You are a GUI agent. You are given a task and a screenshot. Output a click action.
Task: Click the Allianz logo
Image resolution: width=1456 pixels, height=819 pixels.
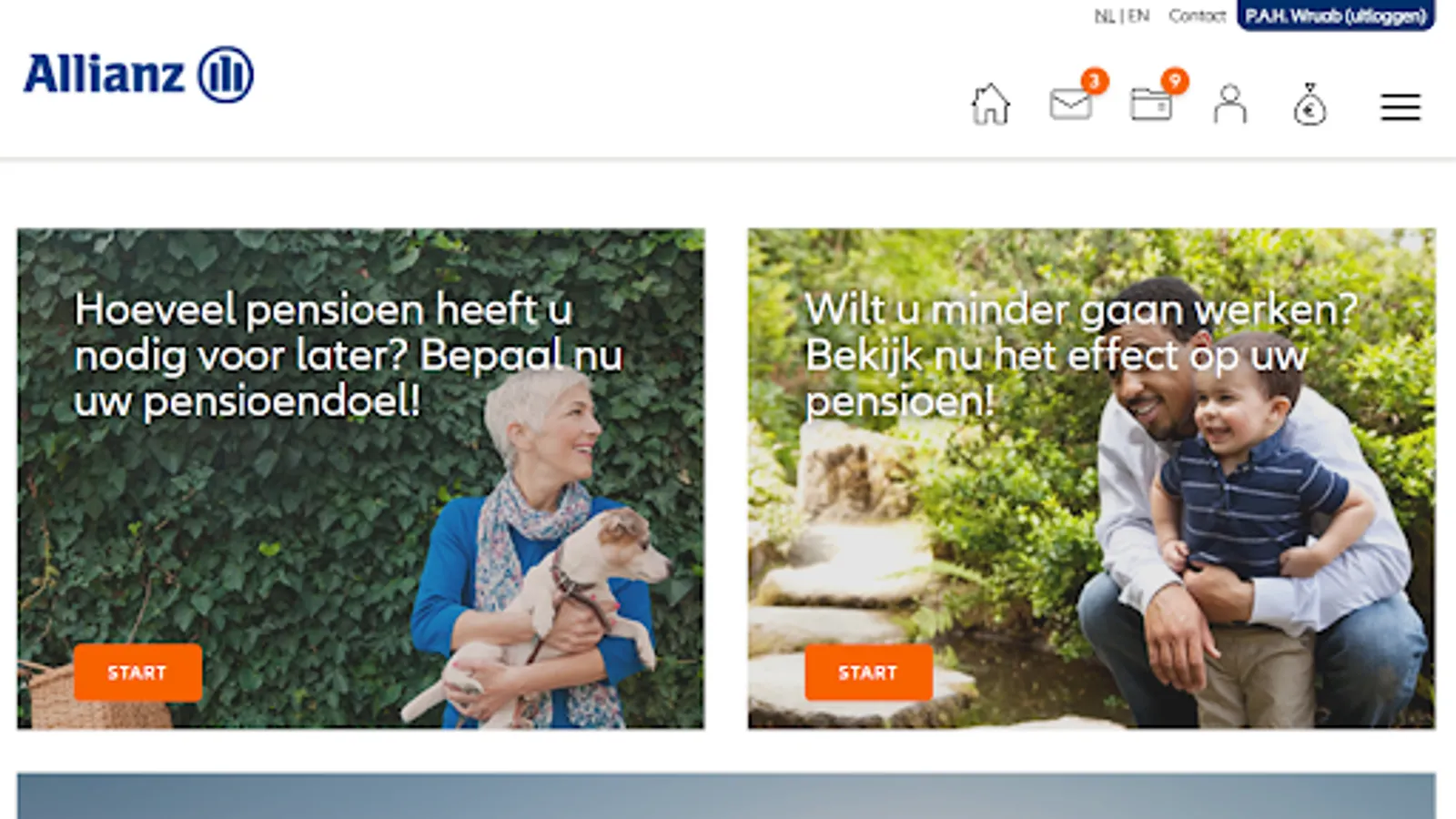click(138, 75)
